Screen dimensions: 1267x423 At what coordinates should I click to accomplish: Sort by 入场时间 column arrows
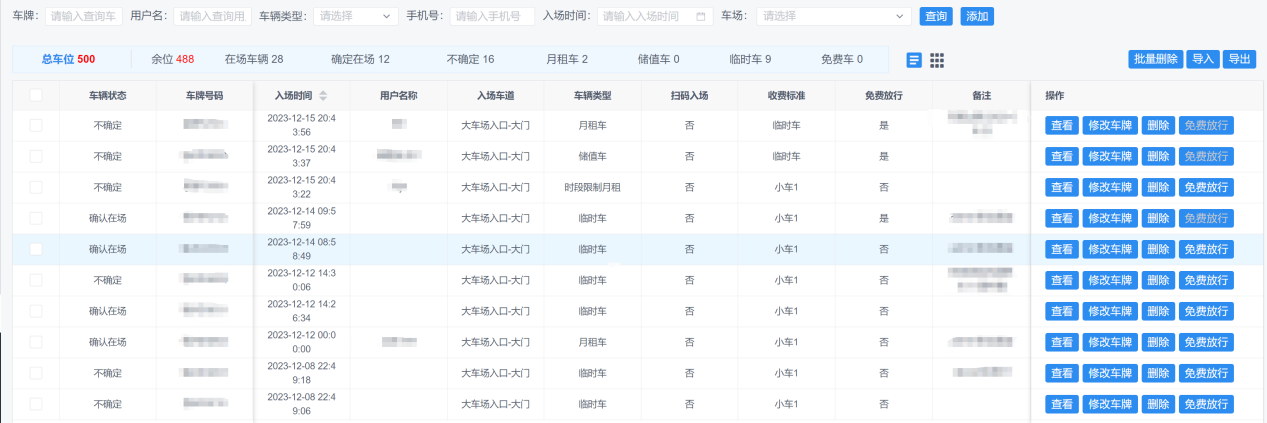click(x=322, y=96)
